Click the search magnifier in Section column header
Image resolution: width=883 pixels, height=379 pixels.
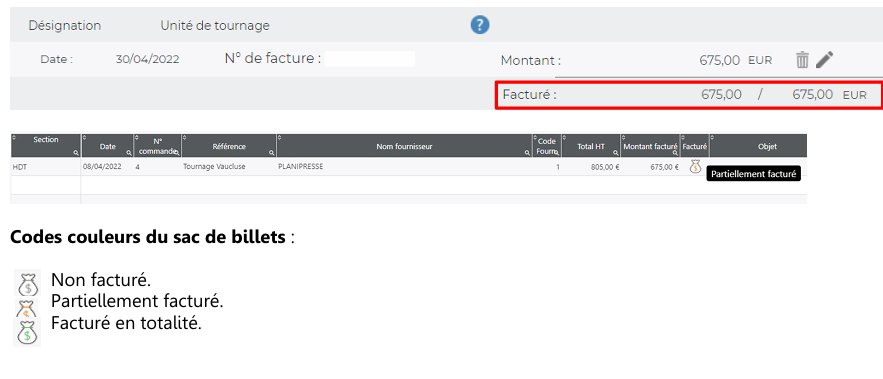[x=75, y=153]
